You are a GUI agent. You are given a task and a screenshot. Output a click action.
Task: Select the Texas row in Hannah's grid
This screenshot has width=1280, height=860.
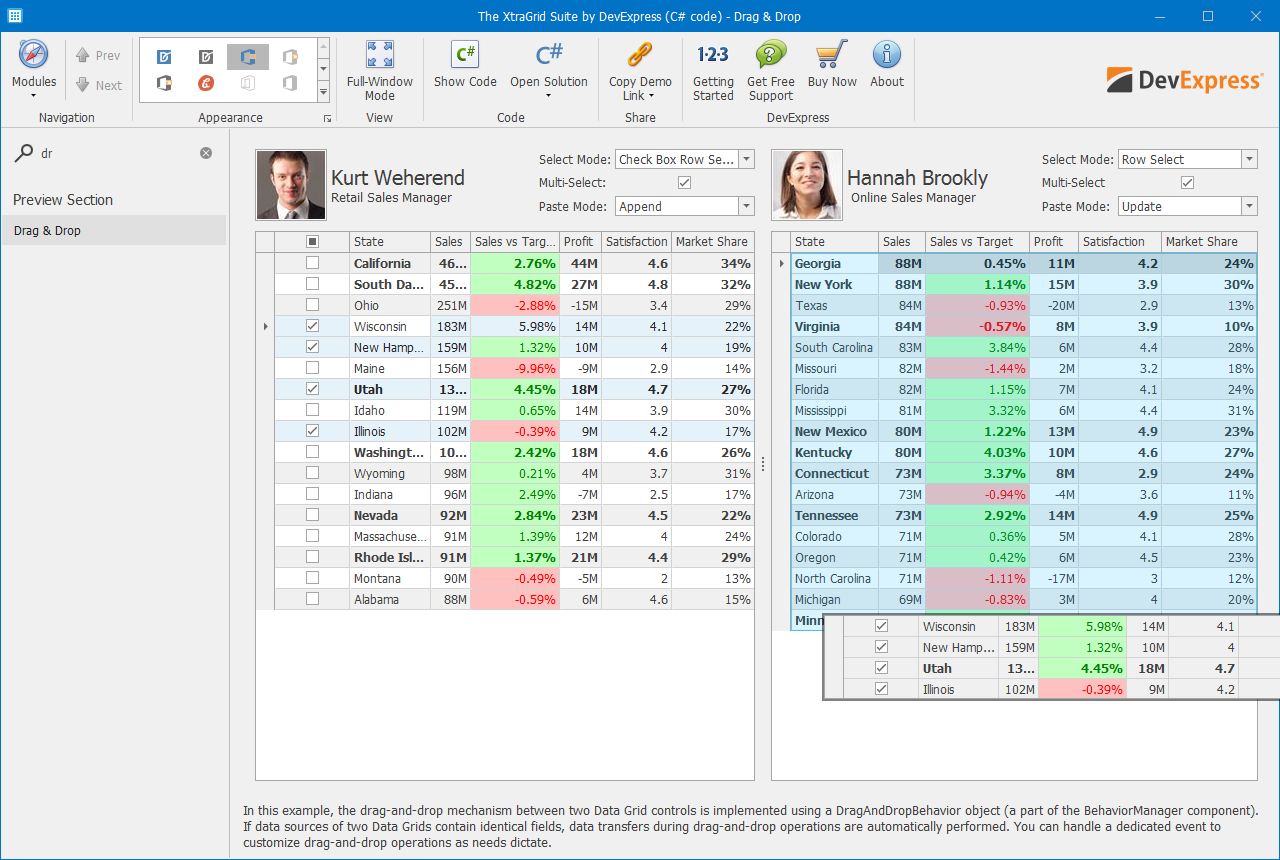tap(1023, 305)
